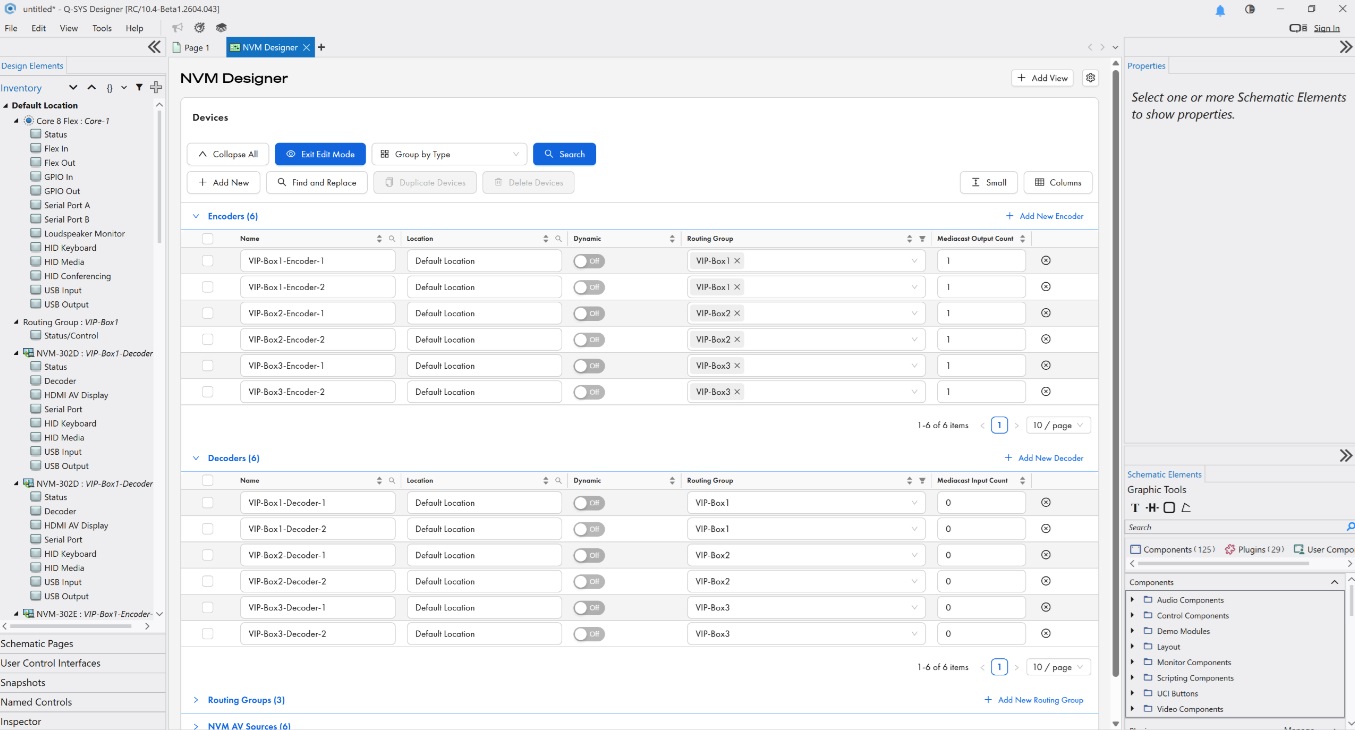Enable the Dynamic switch for VIP-Box2-Decoder-1

(589, 555)
